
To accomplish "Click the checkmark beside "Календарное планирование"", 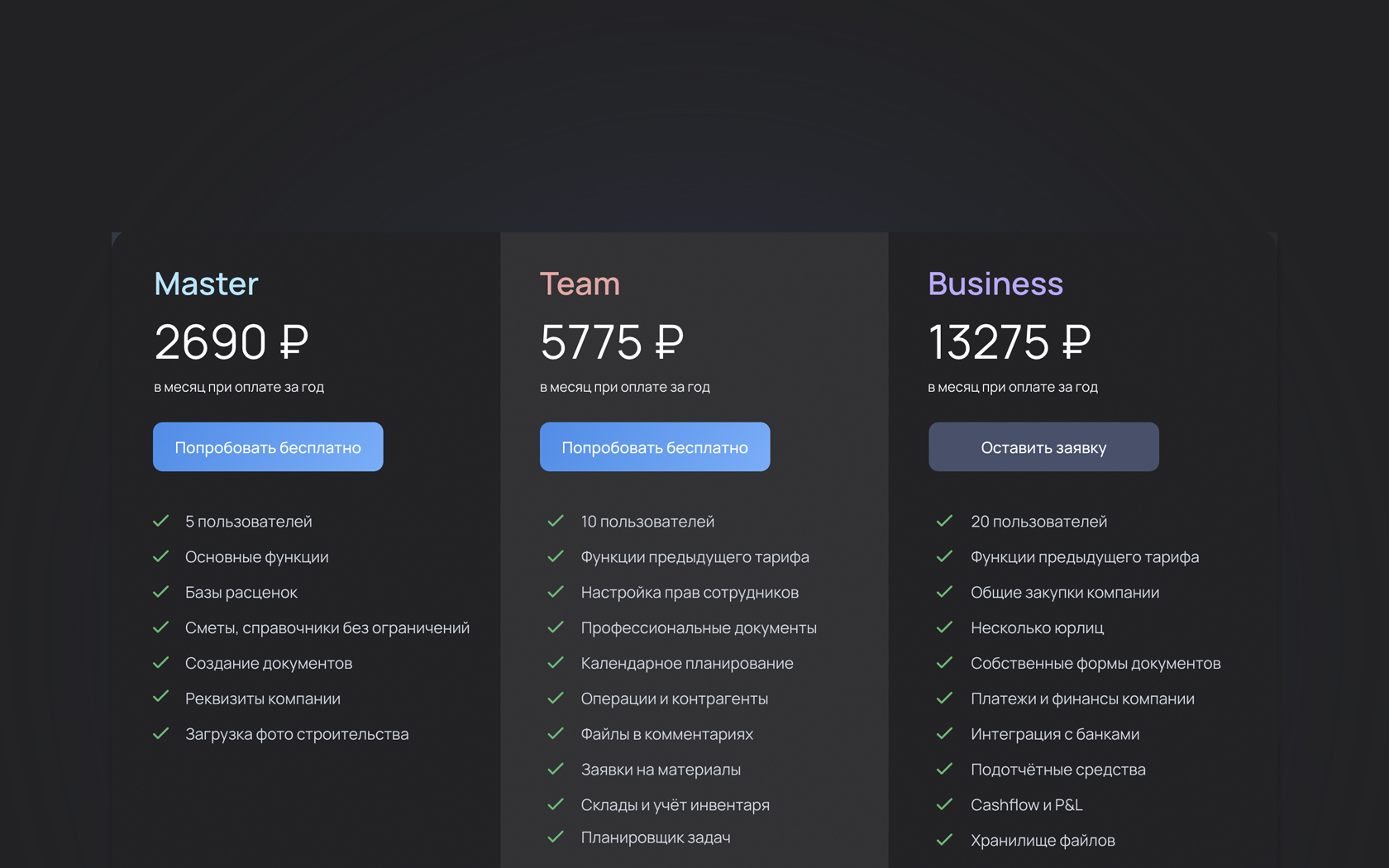I will (x=556, y=663).
